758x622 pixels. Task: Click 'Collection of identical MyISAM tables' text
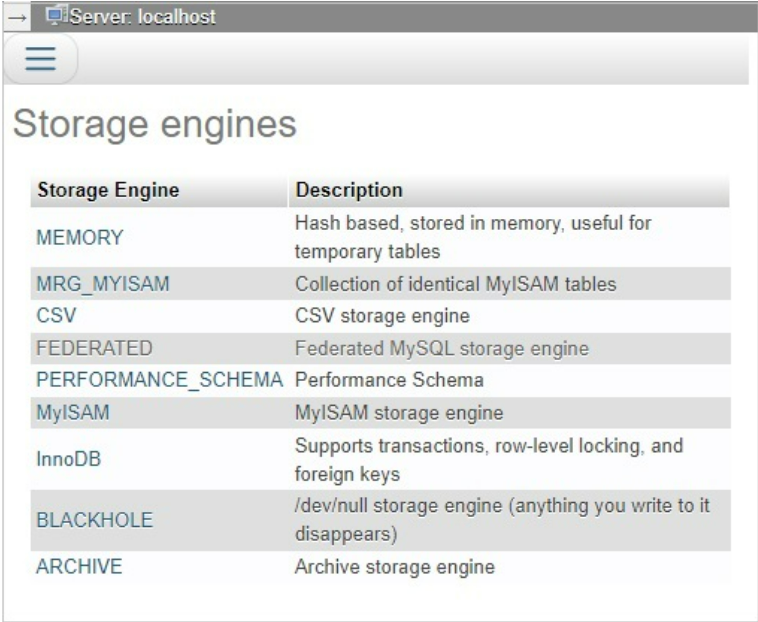click(x=455, y=284)
